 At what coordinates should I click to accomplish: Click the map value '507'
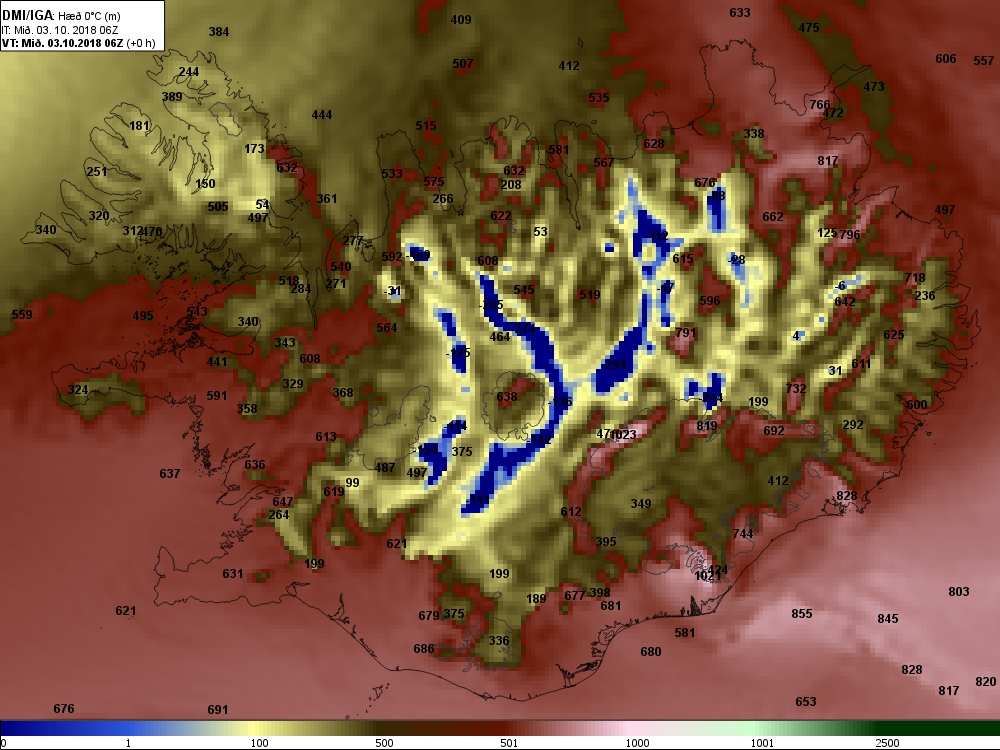463,64
